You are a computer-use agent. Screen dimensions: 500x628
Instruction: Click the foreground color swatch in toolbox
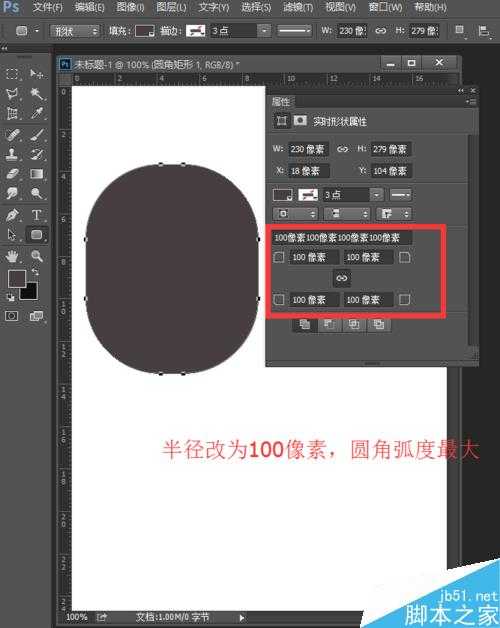coord(17,278)
